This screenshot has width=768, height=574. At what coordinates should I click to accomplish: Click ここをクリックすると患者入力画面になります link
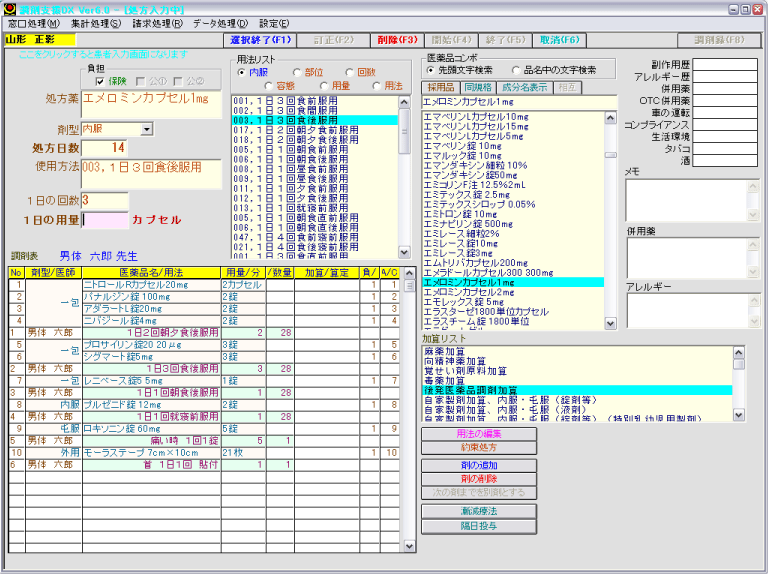coord(103,54)
